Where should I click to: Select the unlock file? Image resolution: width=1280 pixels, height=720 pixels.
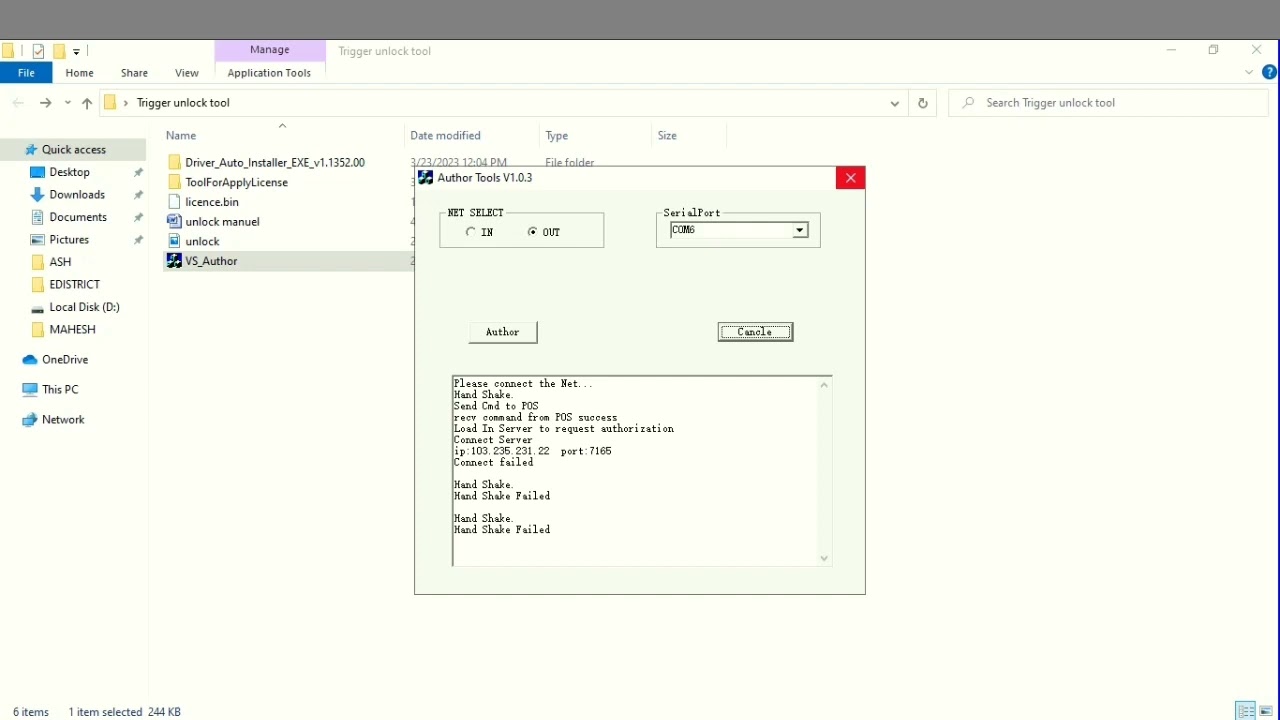coord(202,241)
